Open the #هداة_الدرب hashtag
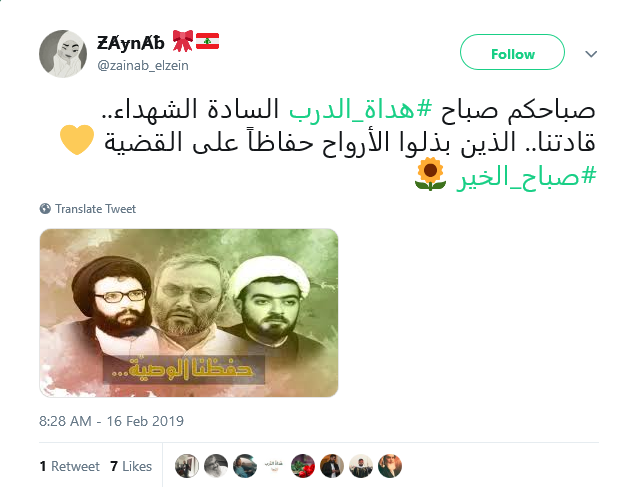636x487 pixels. (x=361, y=109)
